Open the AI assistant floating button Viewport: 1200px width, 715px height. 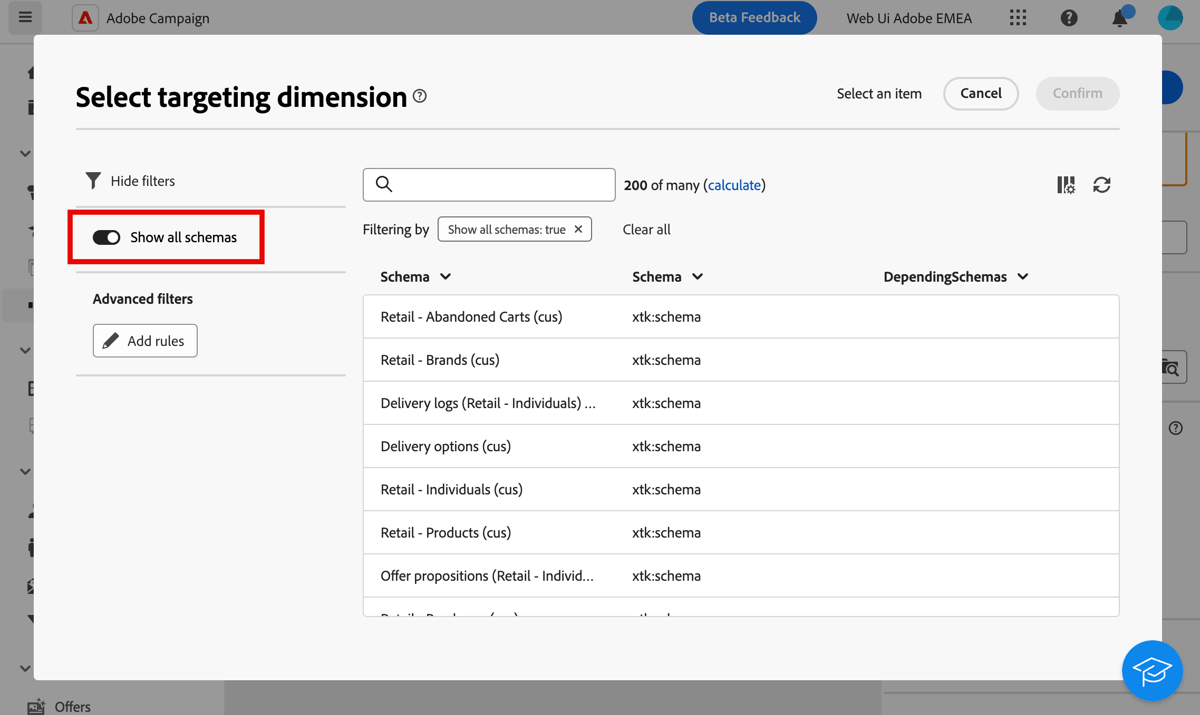coord(1152,670)
